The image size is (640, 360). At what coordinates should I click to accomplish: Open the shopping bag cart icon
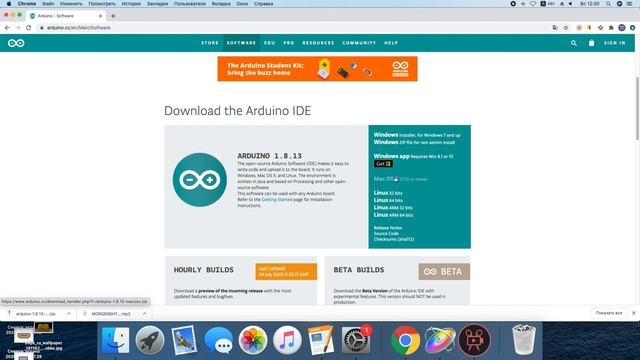point(591,42)
